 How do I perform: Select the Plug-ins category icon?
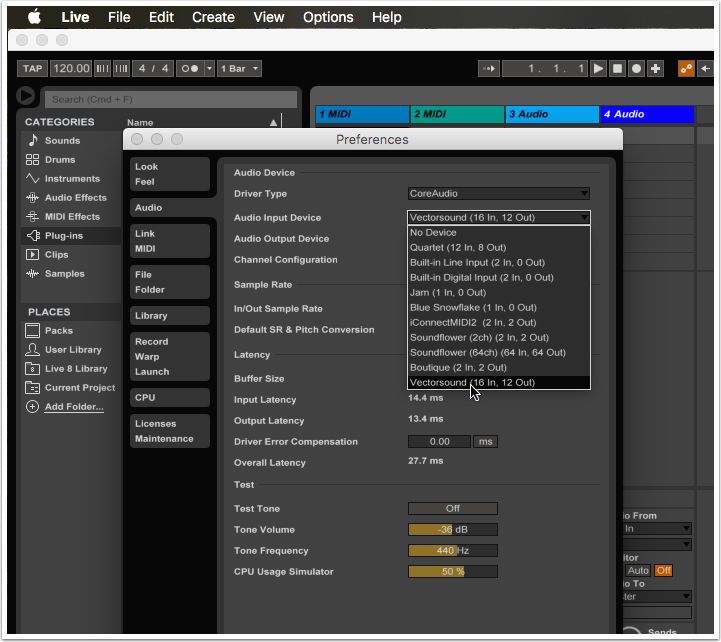(33, 235)
